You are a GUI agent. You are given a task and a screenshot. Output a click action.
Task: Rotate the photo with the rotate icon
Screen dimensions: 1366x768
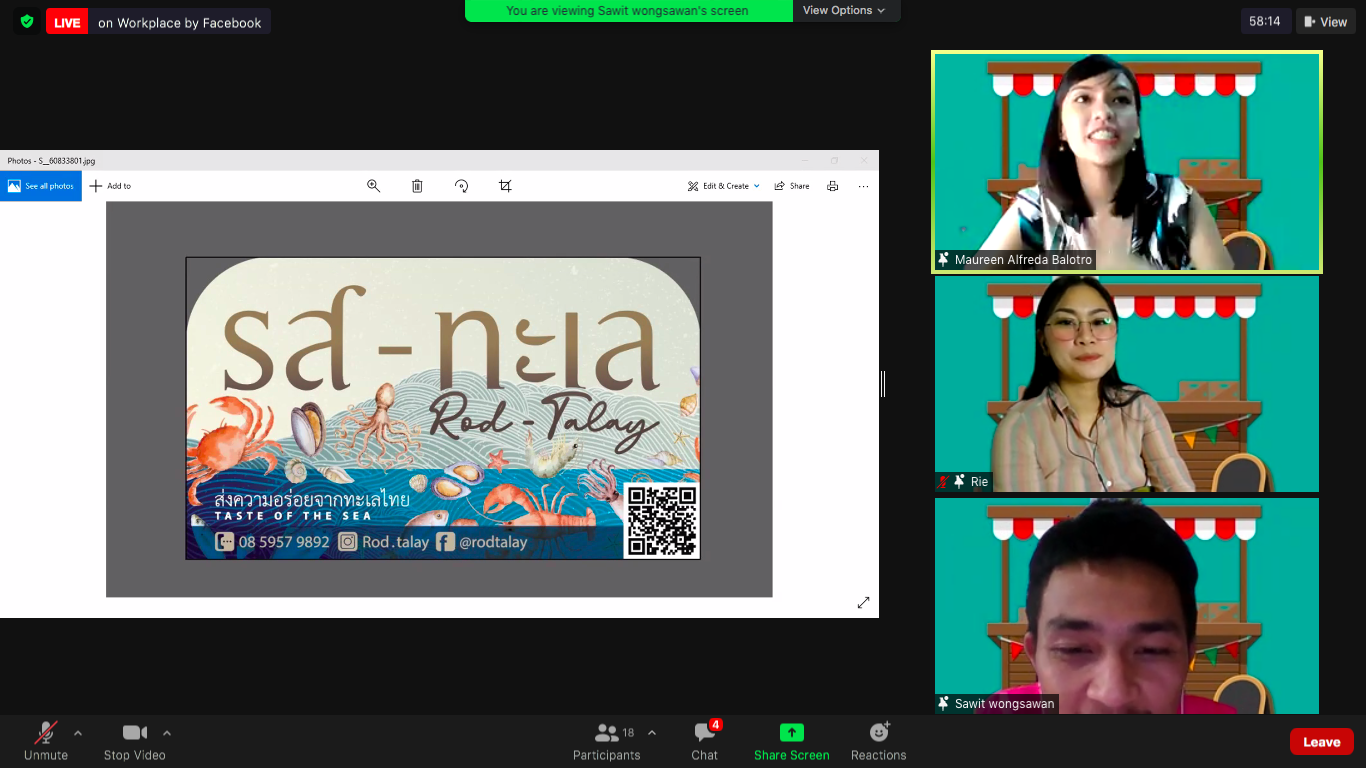coord(461,186)
